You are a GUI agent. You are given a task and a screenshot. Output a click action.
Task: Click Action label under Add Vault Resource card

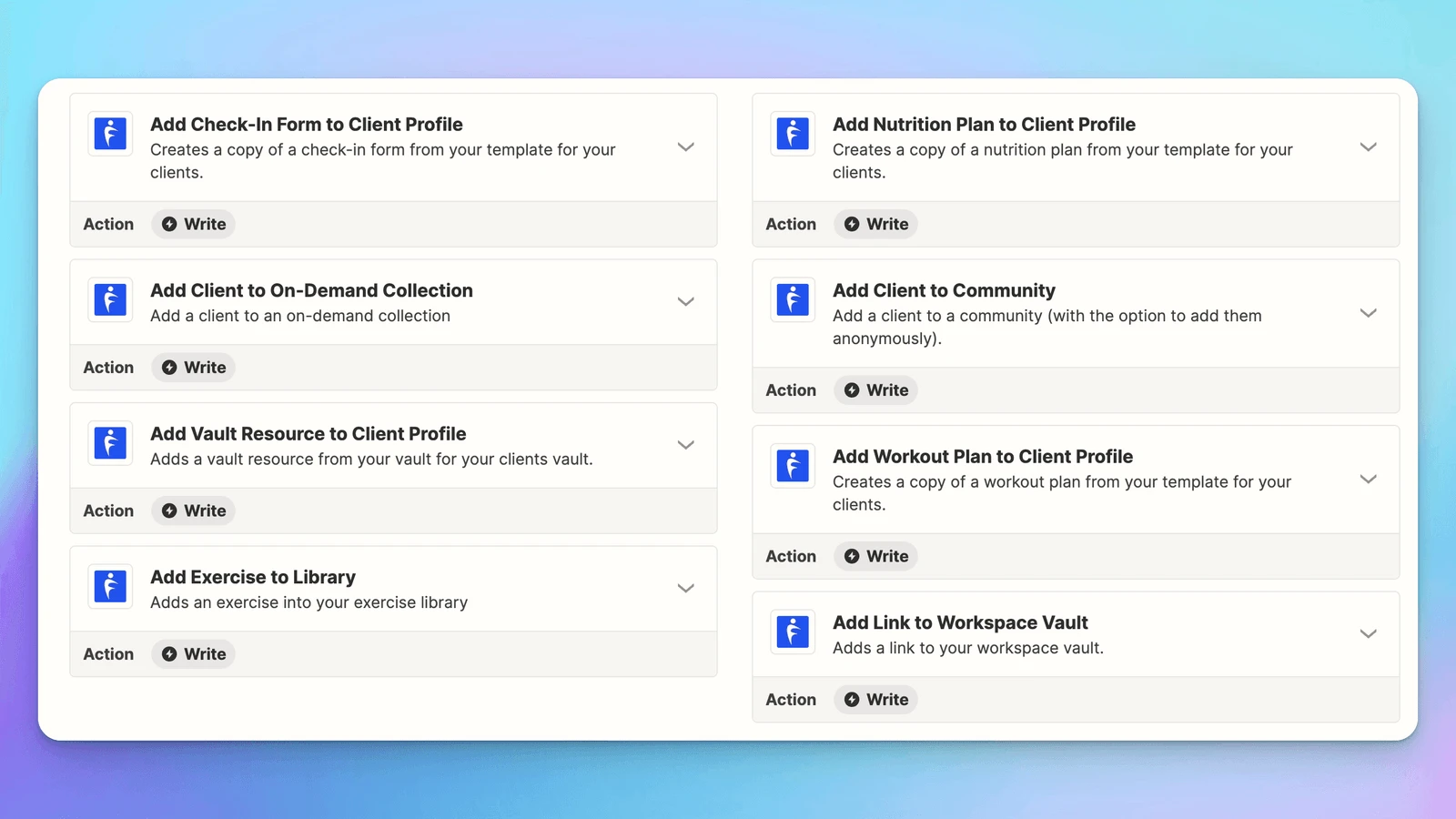click(x=108, y=511)
